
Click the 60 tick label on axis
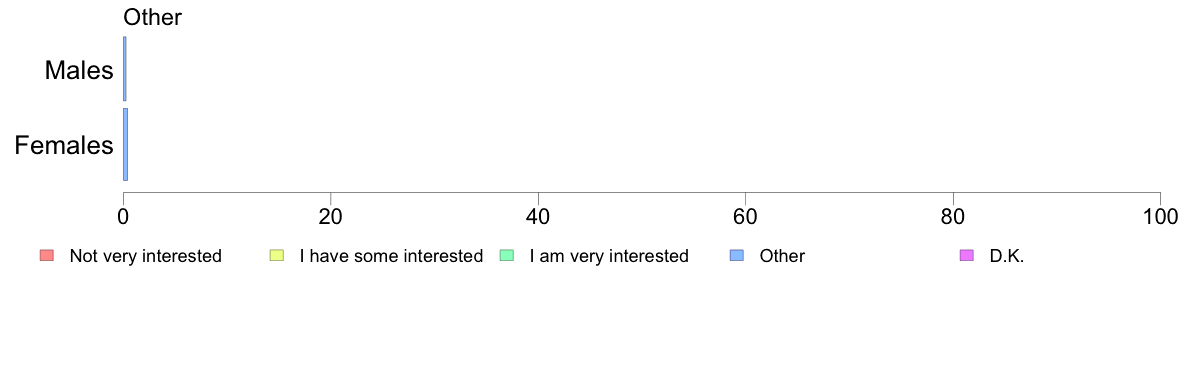[x=746, y=217]
